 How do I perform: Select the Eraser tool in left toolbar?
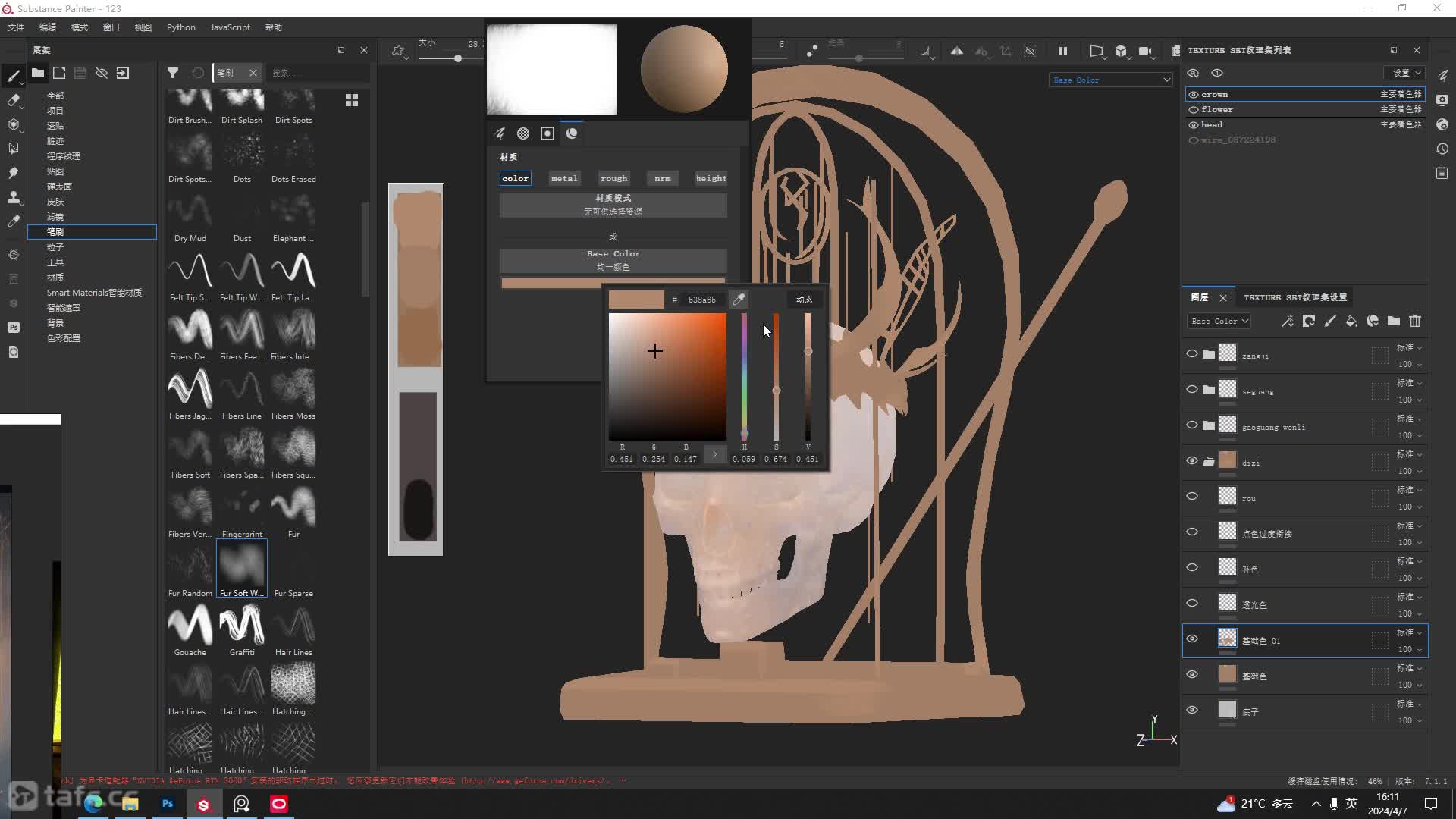point(13,100)
